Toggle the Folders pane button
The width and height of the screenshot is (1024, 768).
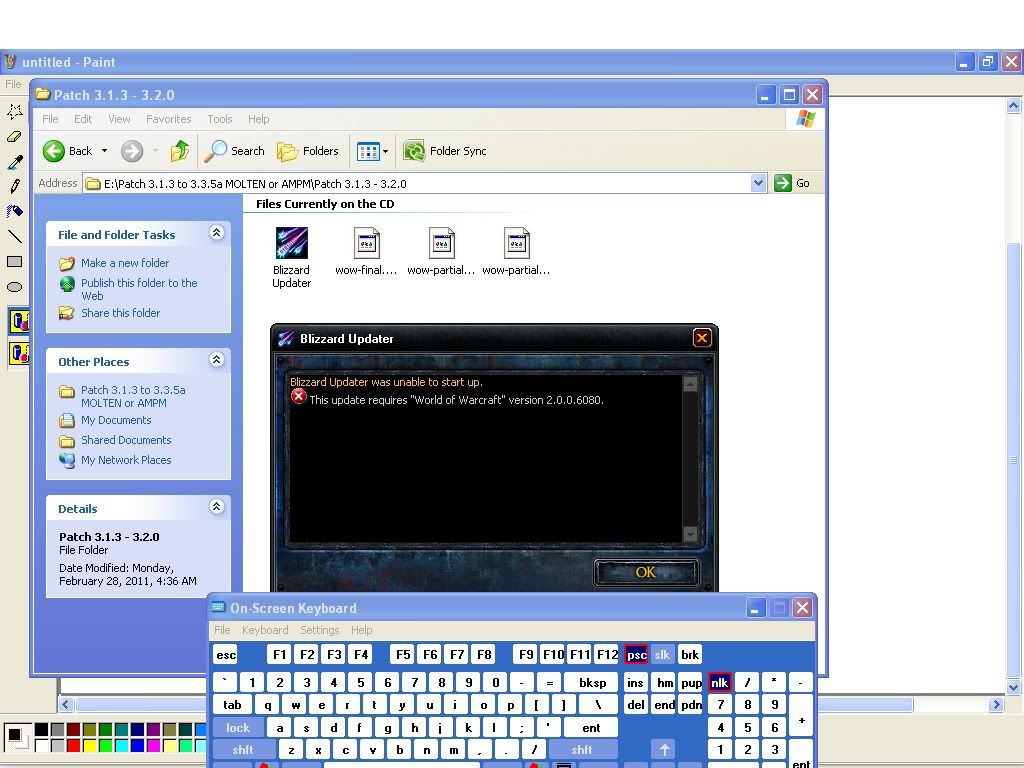(x=308, y=151)
